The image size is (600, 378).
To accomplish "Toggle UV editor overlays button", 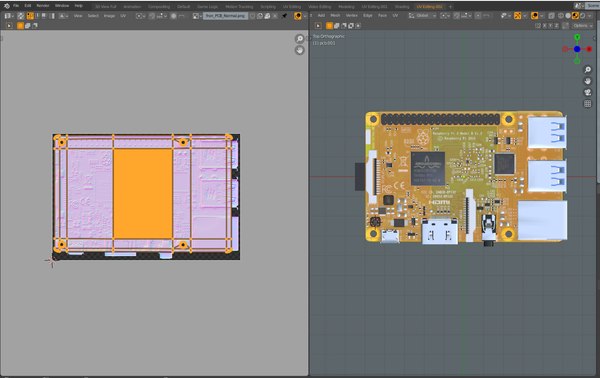I will pyautogui.click(x=298, y=16).
